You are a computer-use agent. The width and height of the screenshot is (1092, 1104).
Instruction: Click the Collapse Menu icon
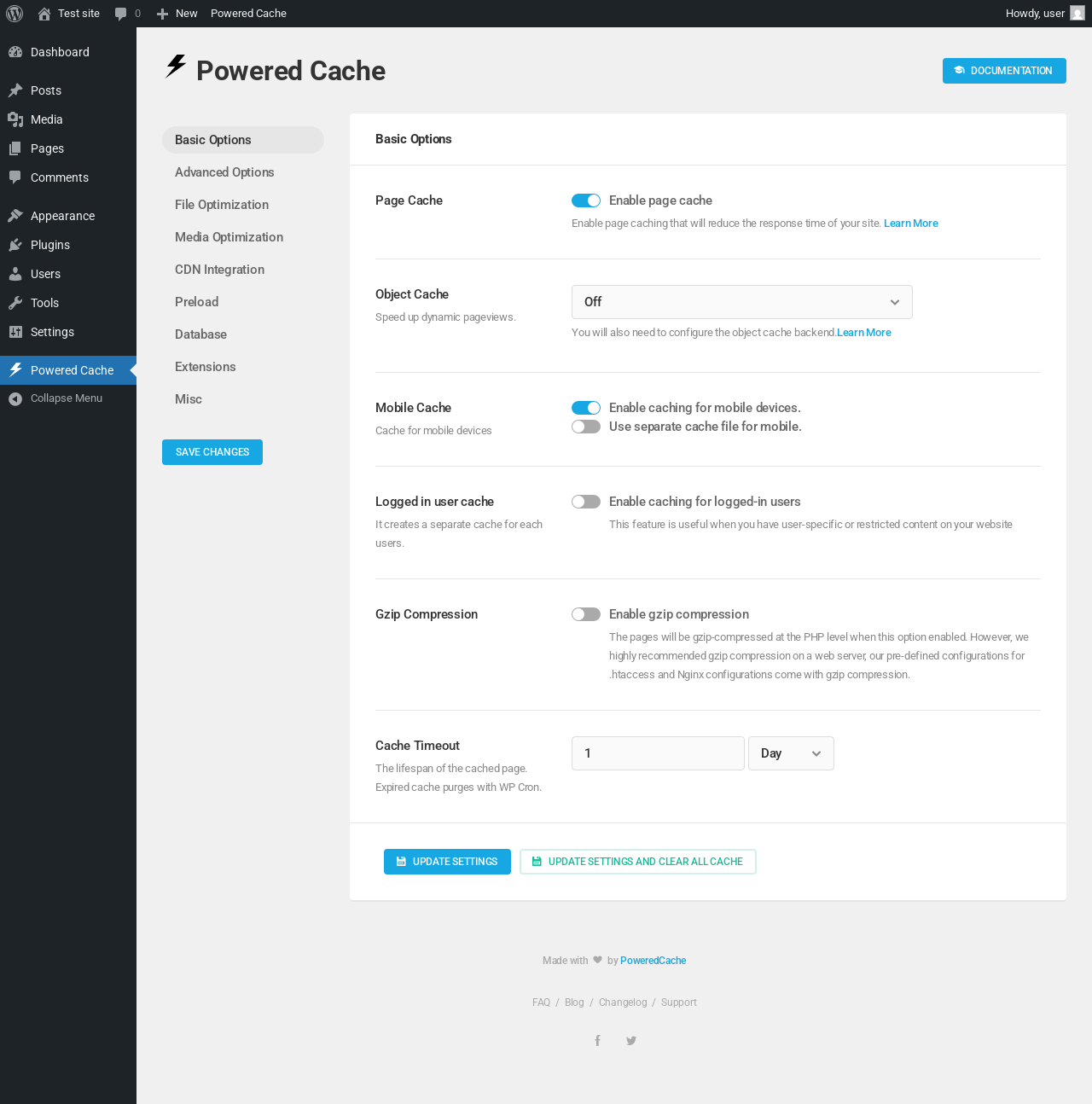click(15, 398)
